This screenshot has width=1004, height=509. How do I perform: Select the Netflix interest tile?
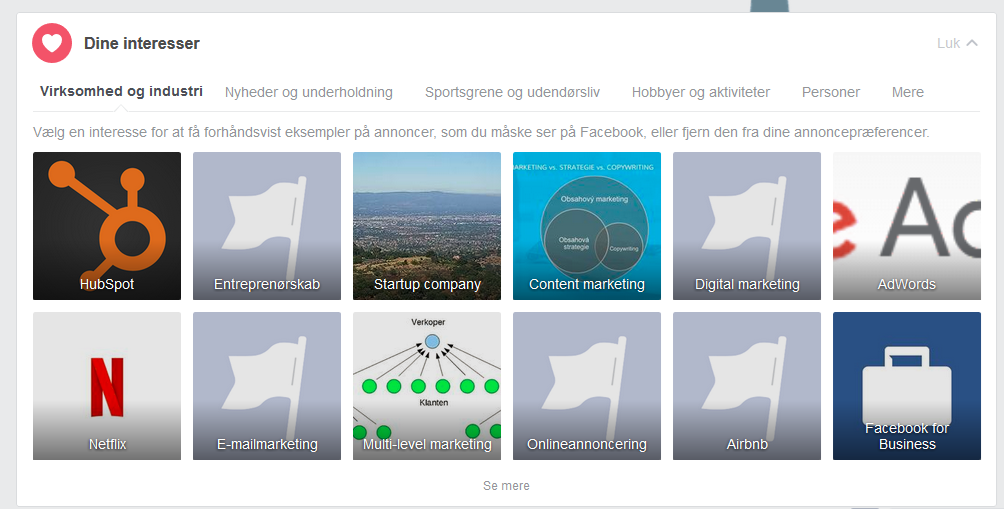(107, 386)
